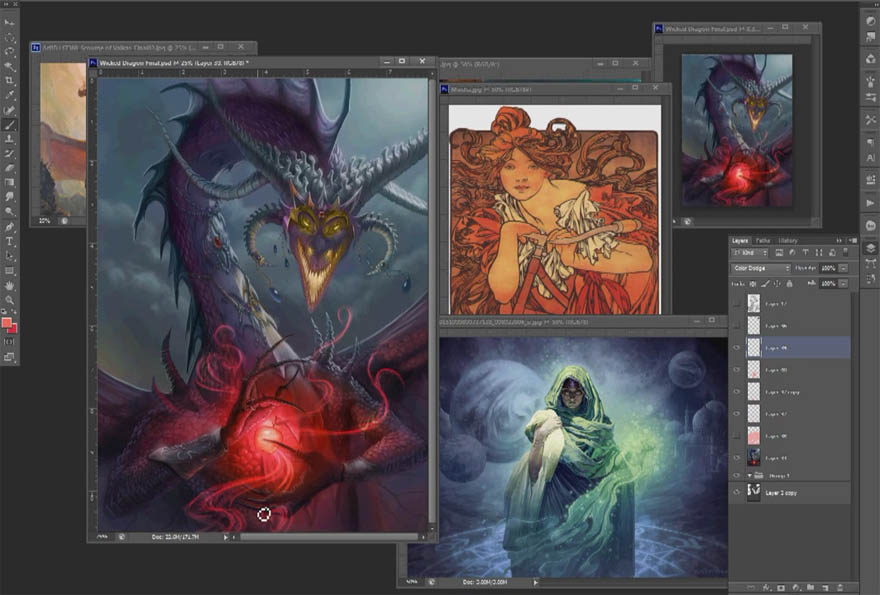Open the foreground color swatch
Viewport: 880px width, 595px height.
[6, 323]
